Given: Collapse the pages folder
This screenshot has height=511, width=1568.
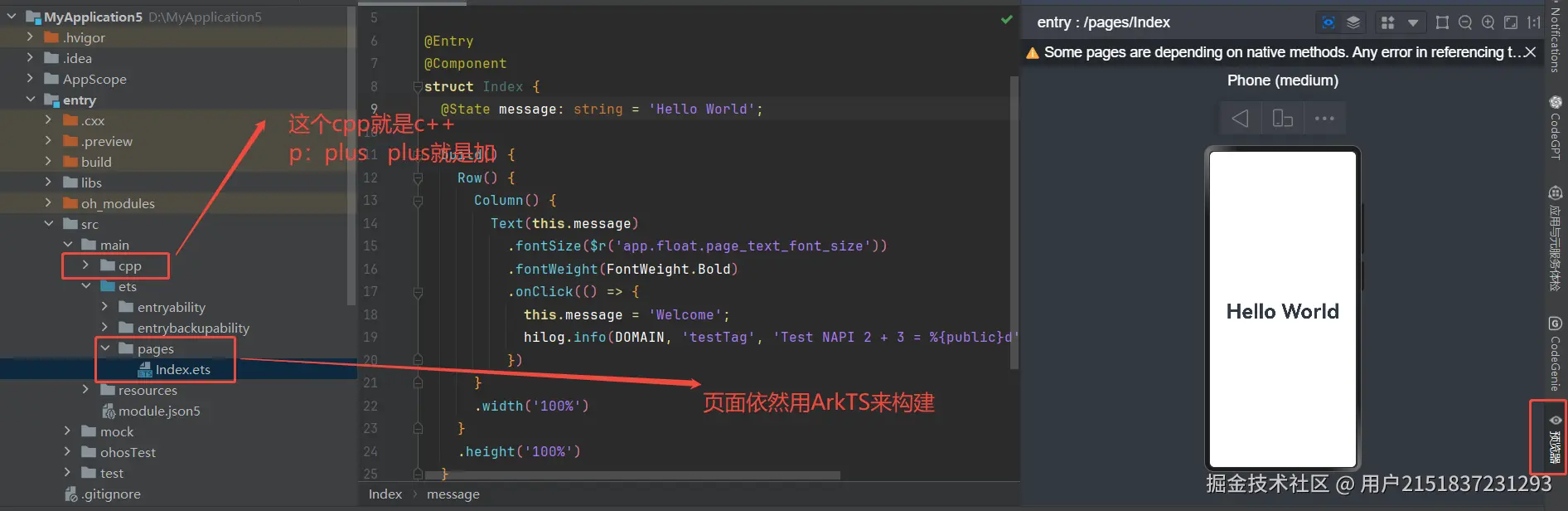Looking at the screenshot, I should click(x=104, y=348).
